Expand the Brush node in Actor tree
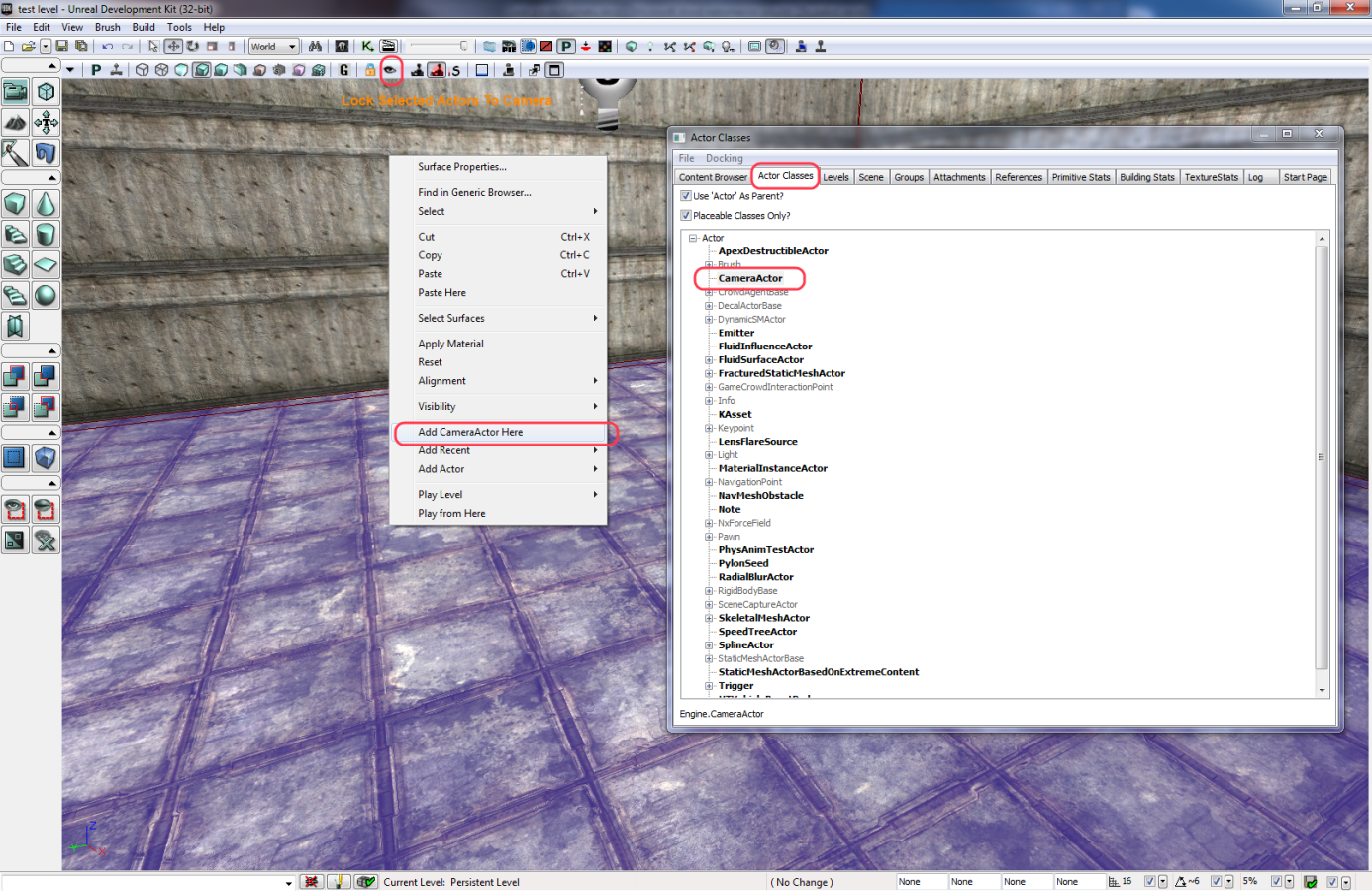1372x891 pixels. [709, 265]
